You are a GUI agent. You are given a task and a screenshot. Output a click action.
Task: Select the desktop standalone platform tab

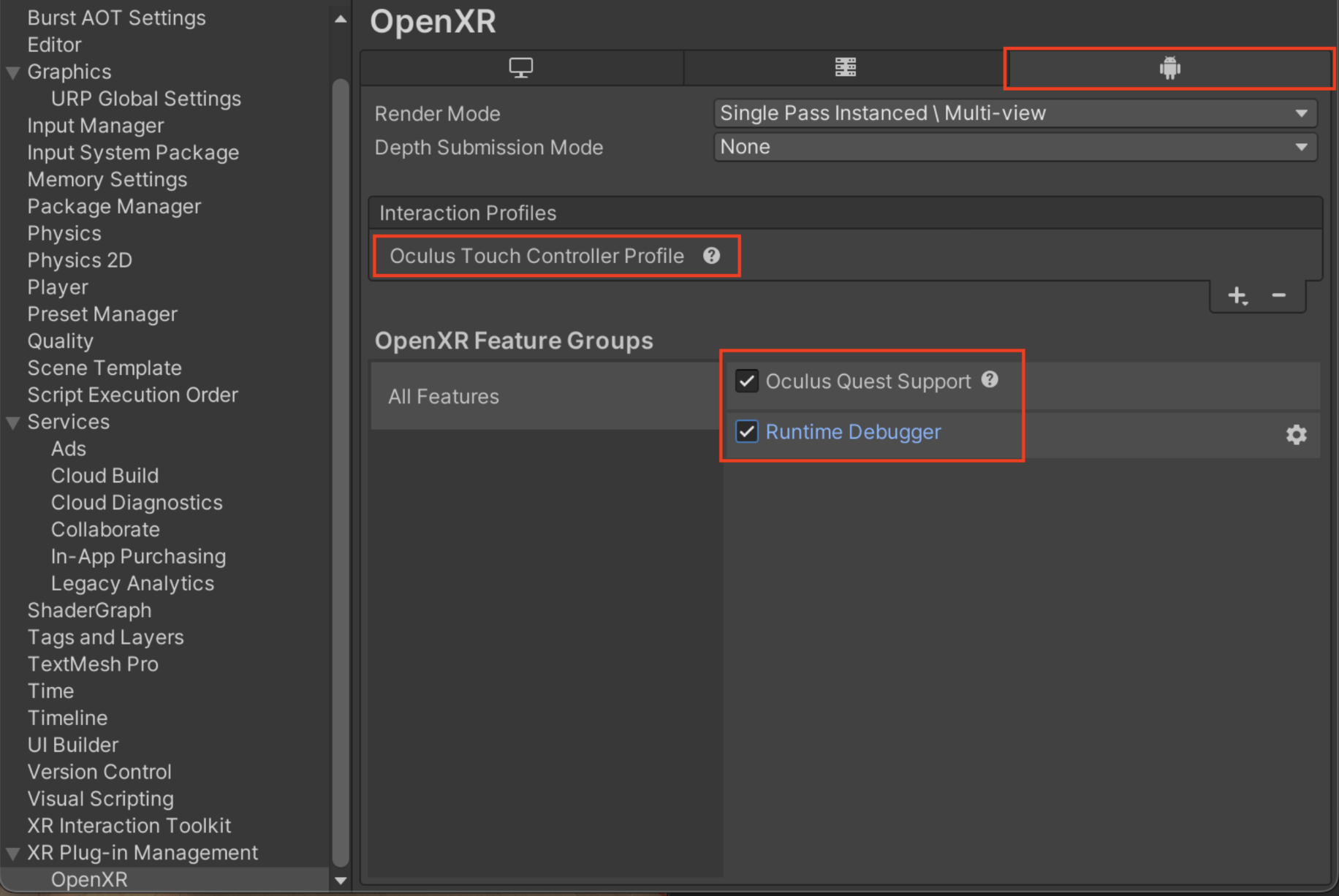521,68
